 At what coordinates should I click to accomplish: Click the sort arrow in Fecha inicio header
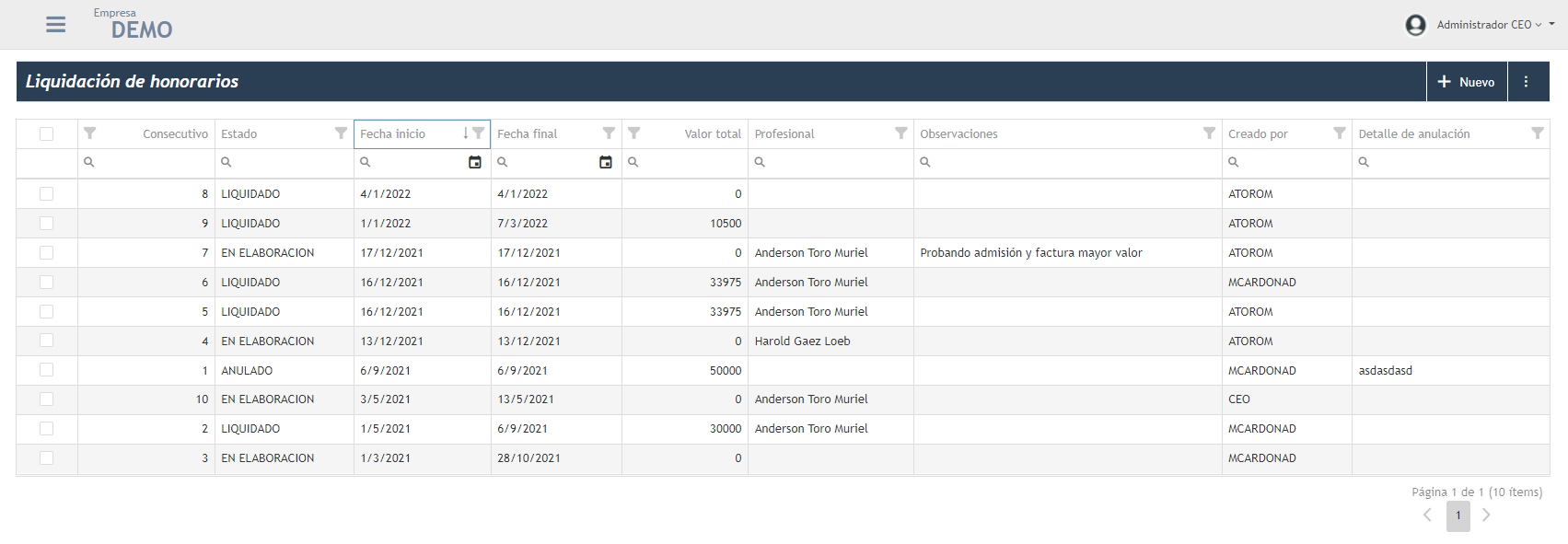(466, 133)
